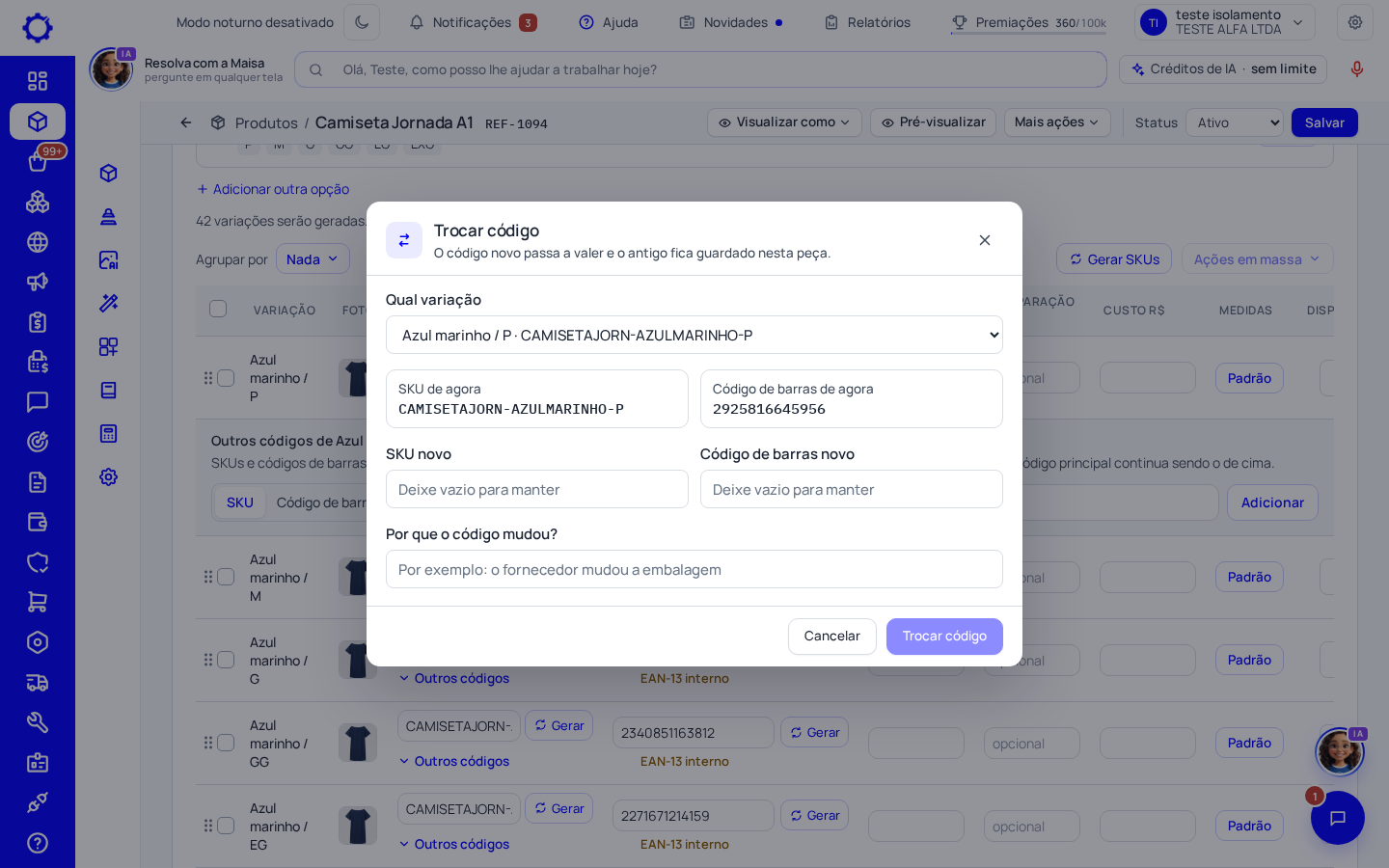Open chat bubble icon in sidebar
This screenshot has height=868, width=1389.
[x=38, y=401]
